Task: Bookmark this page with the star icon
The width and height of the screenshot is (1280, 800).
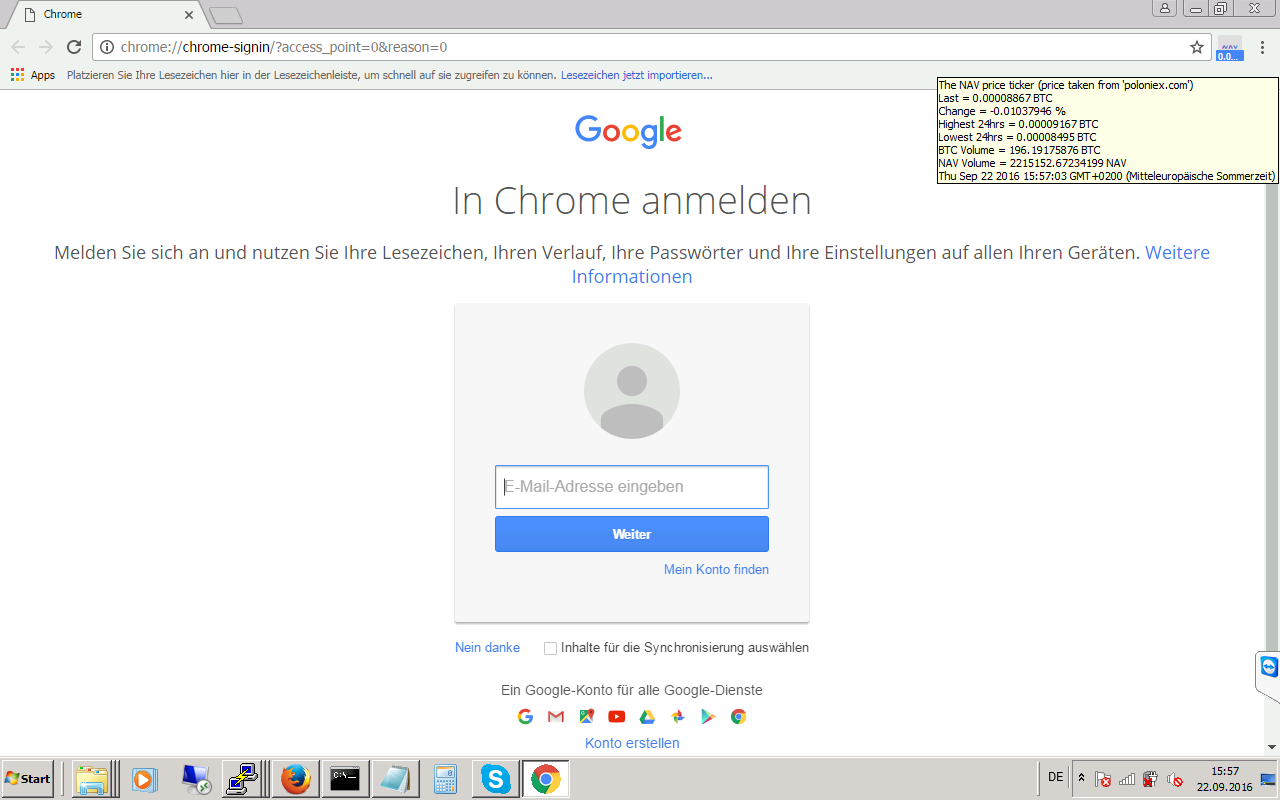Action: pos(1196,47)
